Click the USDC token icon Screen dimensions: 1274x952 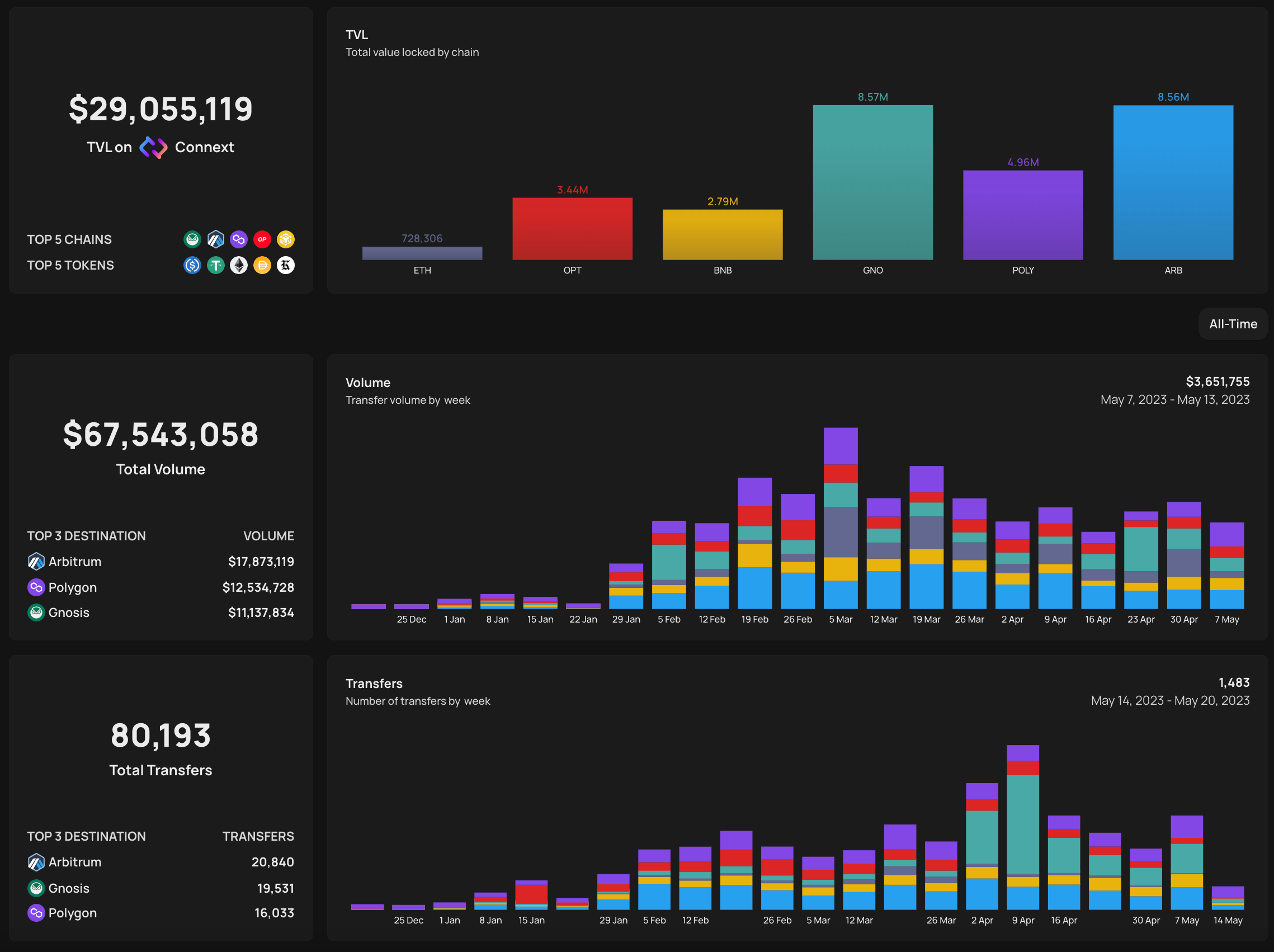pos(192,265)
